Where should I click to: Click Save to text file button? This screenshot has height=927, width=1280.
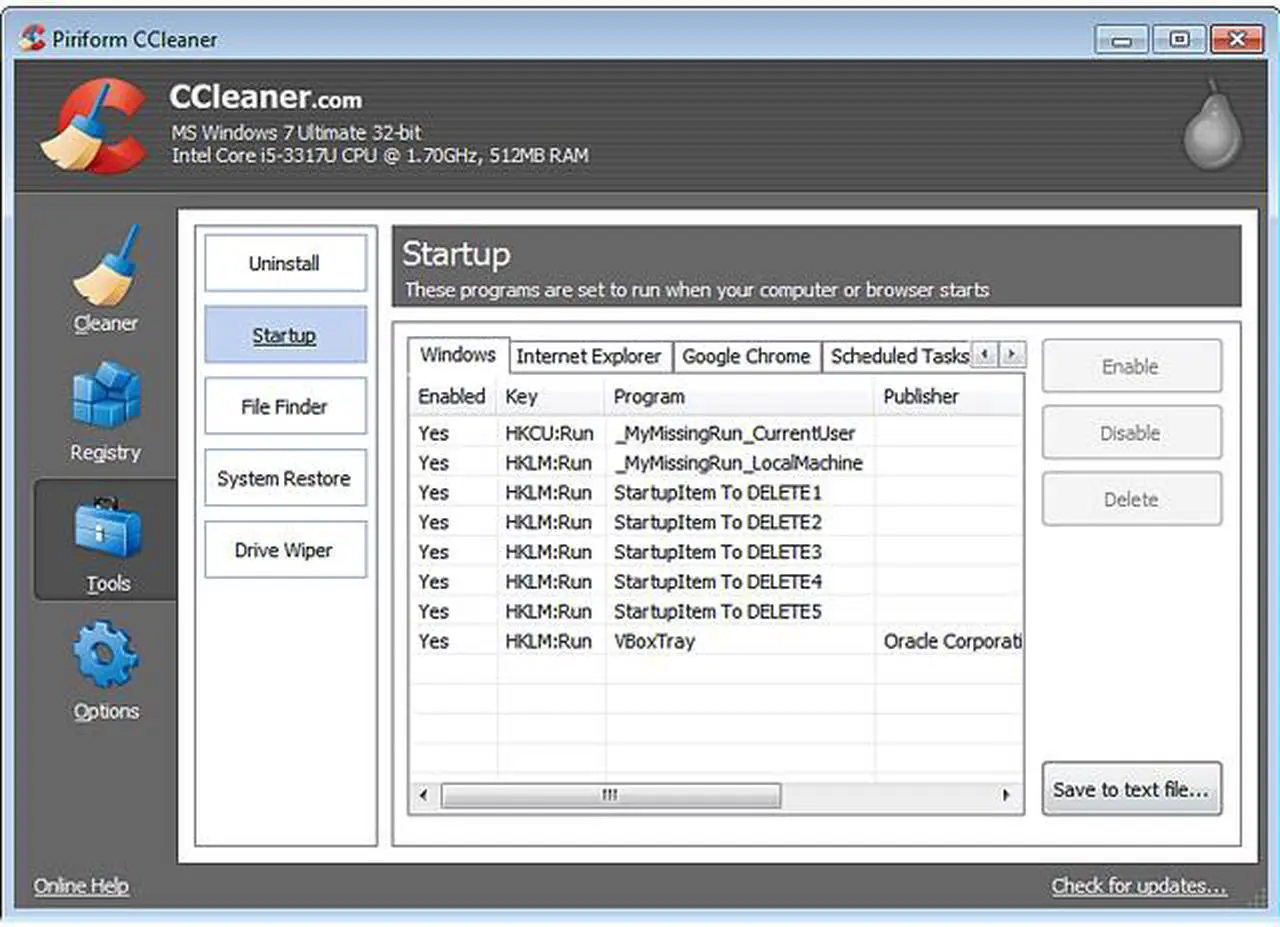click(1131, 789)
